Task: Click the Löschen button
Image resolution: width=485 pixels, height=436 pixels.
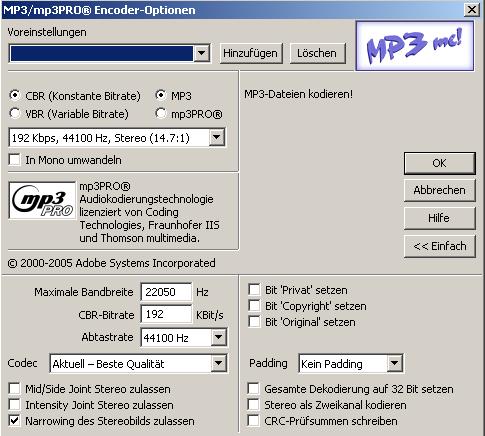Action: [317, 53]
